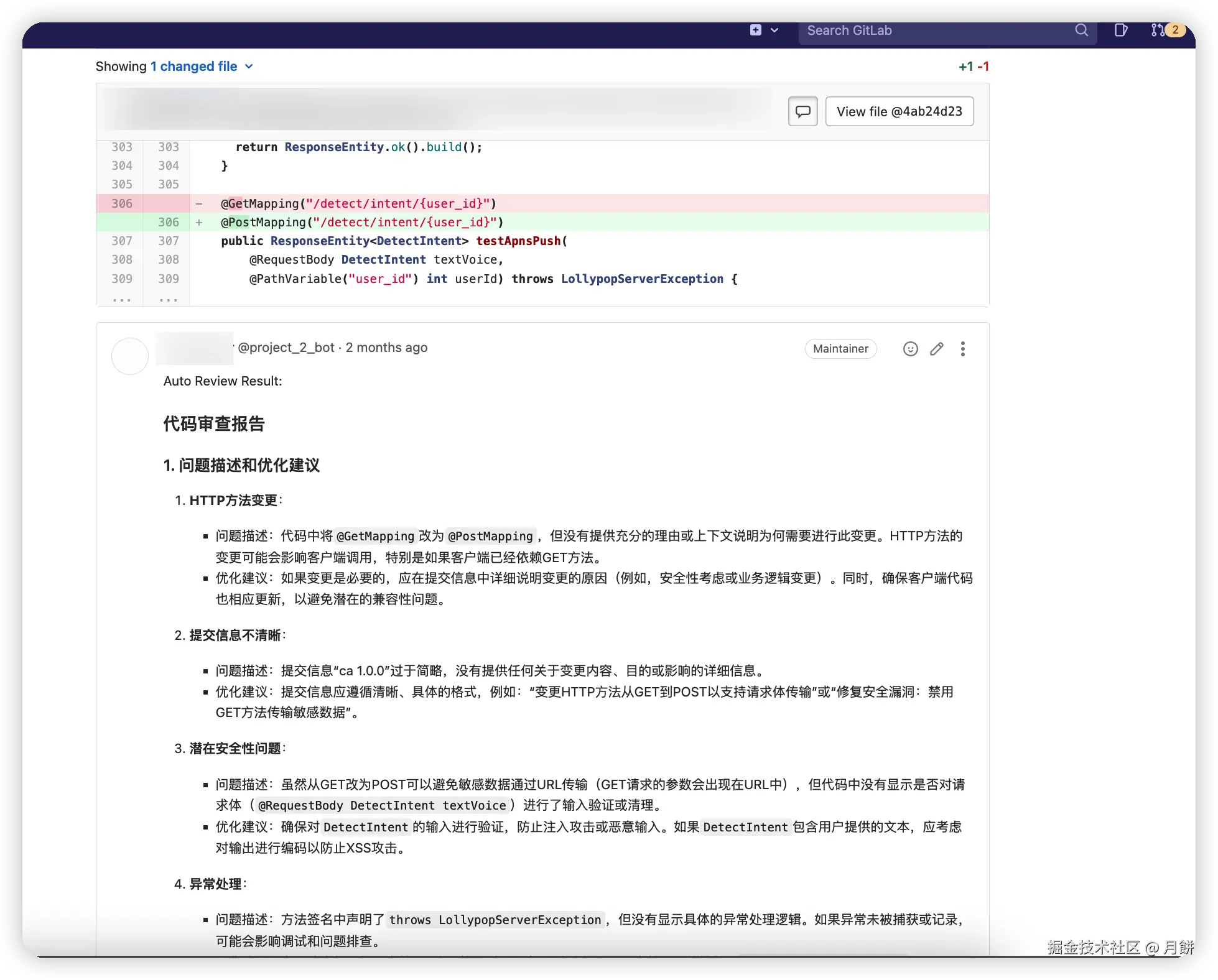Edit the comment using pencil icon

(936, 349)
